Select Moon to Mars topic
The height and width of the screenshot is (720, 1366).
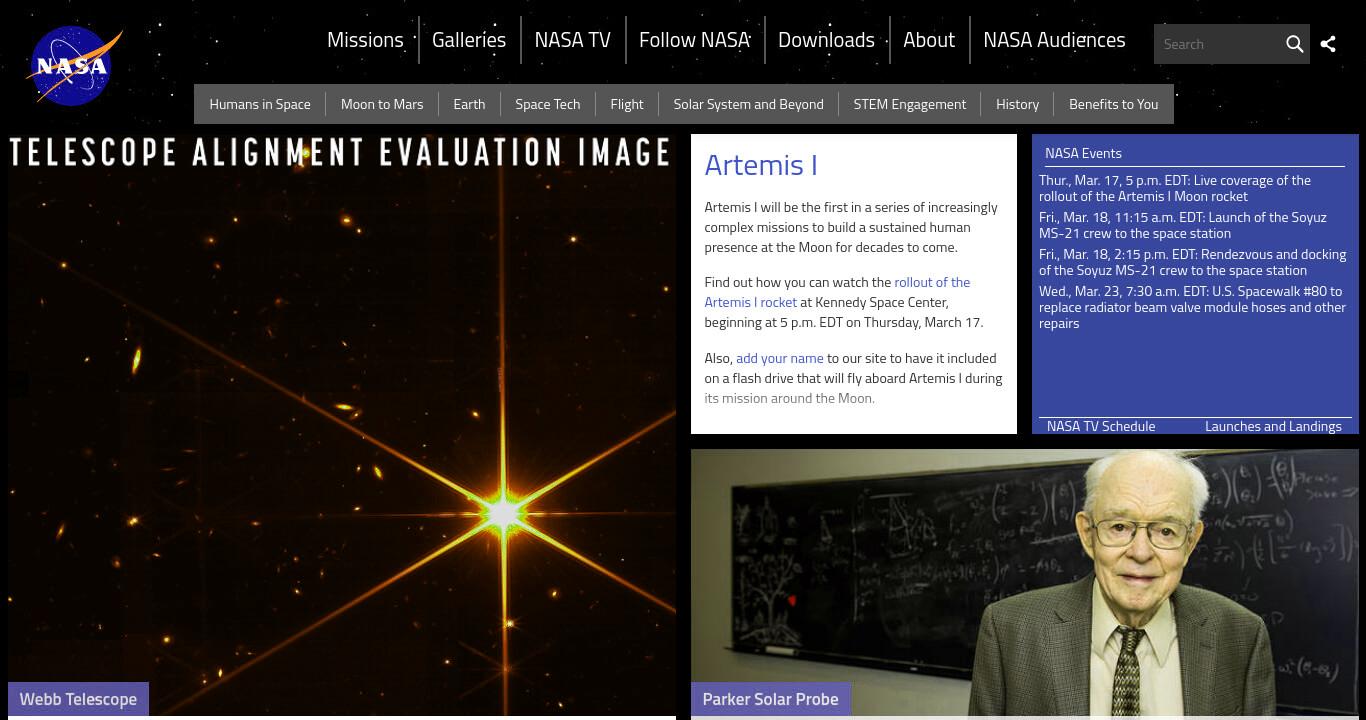(382, 104)
